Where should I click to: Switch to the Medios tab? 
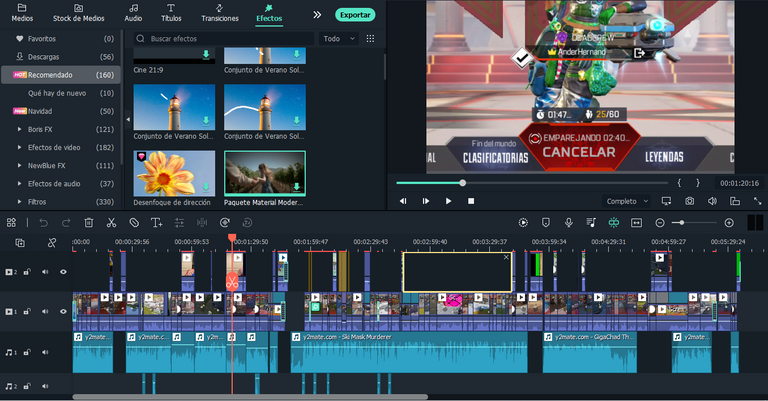[23, 13]
